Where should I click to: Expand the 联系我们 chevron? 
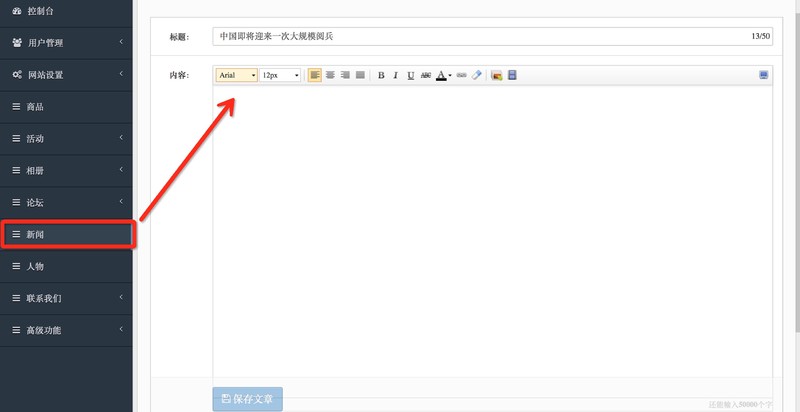click(x=121, y=297)
